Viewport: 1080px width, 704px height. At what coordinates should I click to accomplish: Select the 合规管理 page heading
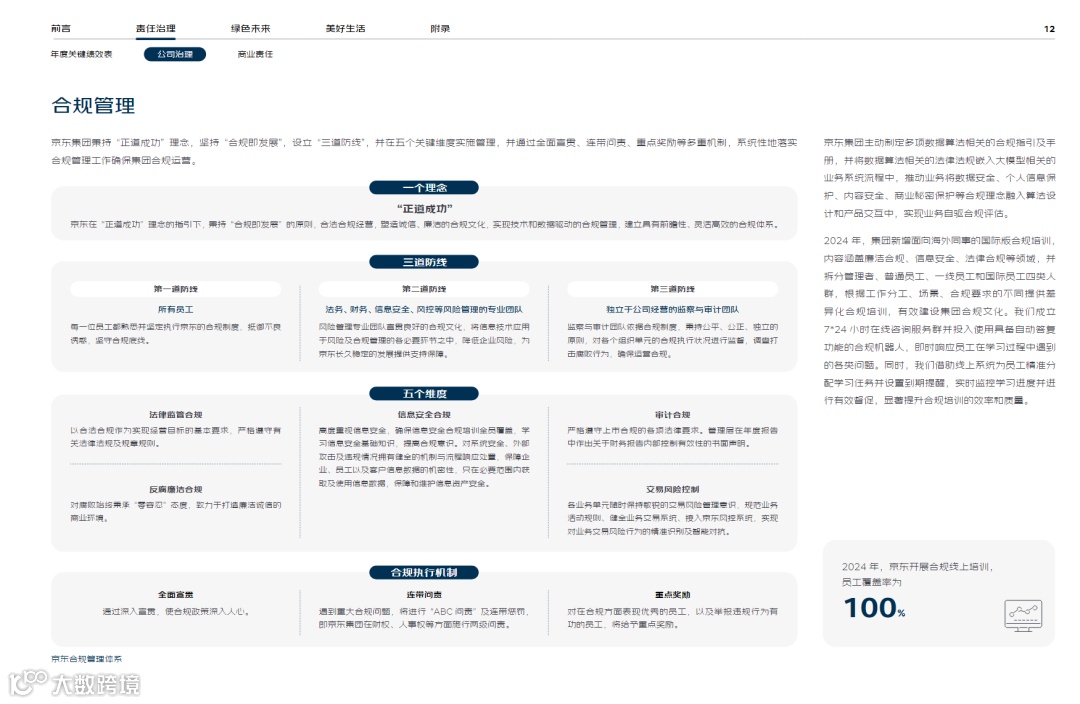click(x=93, y=105)
